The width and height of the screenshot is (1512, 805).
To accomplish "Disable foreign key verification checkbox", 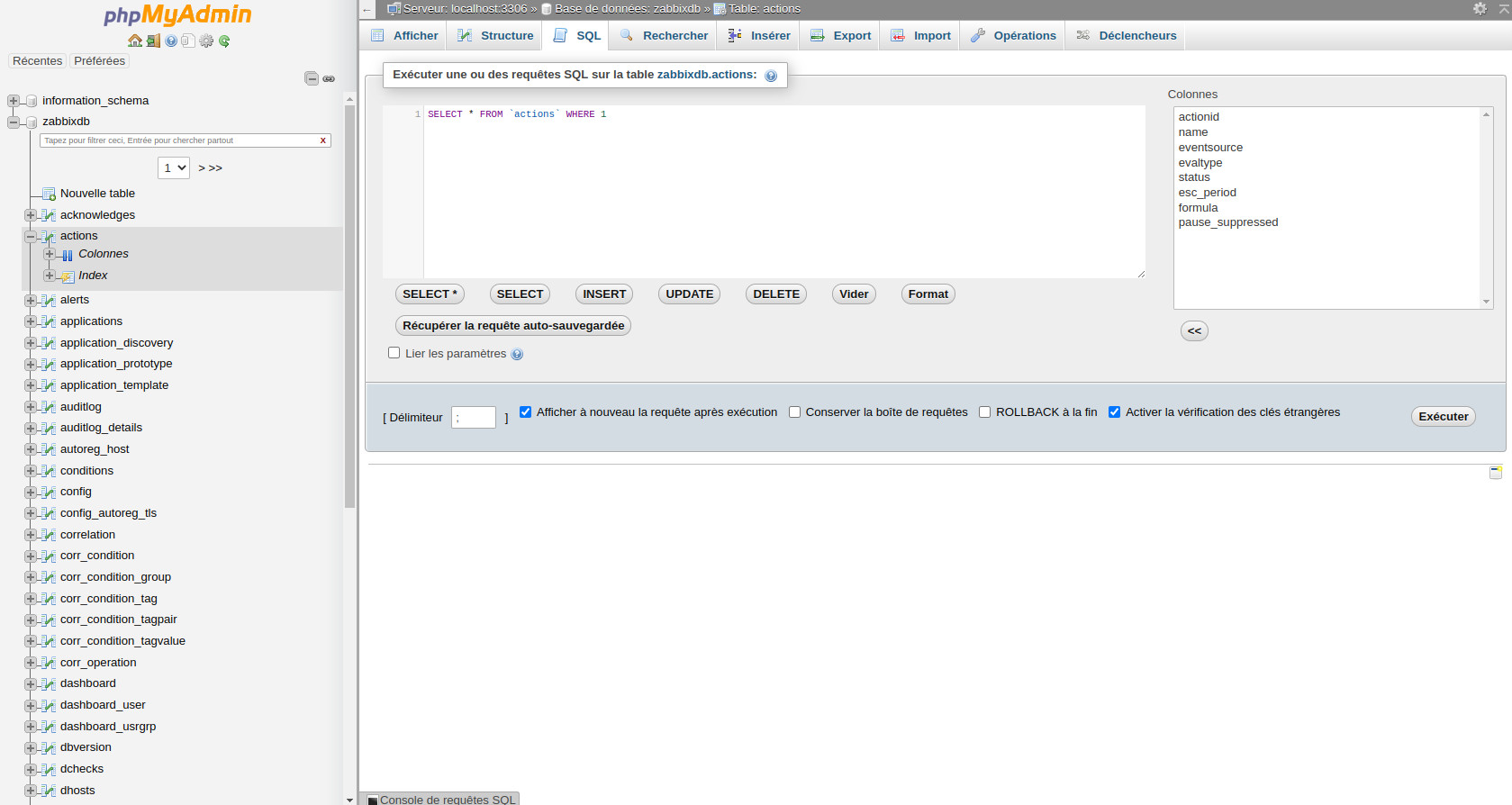I will coord(1114,412).
